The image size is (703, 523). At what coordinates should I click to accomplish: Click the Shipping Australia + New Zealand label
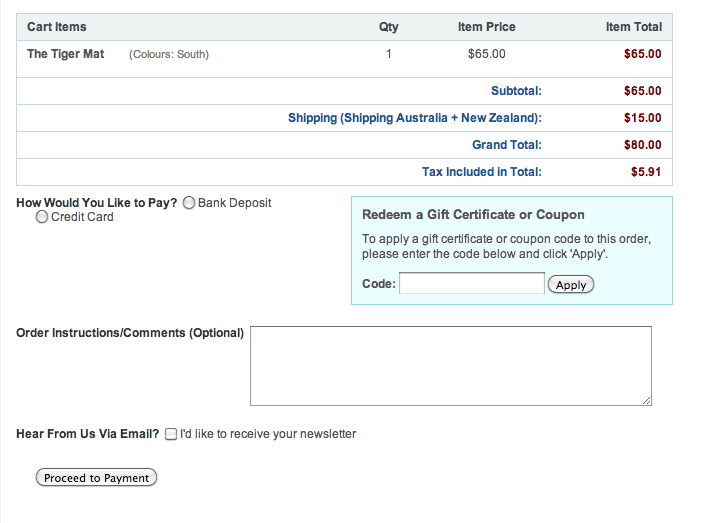point(414,118)
